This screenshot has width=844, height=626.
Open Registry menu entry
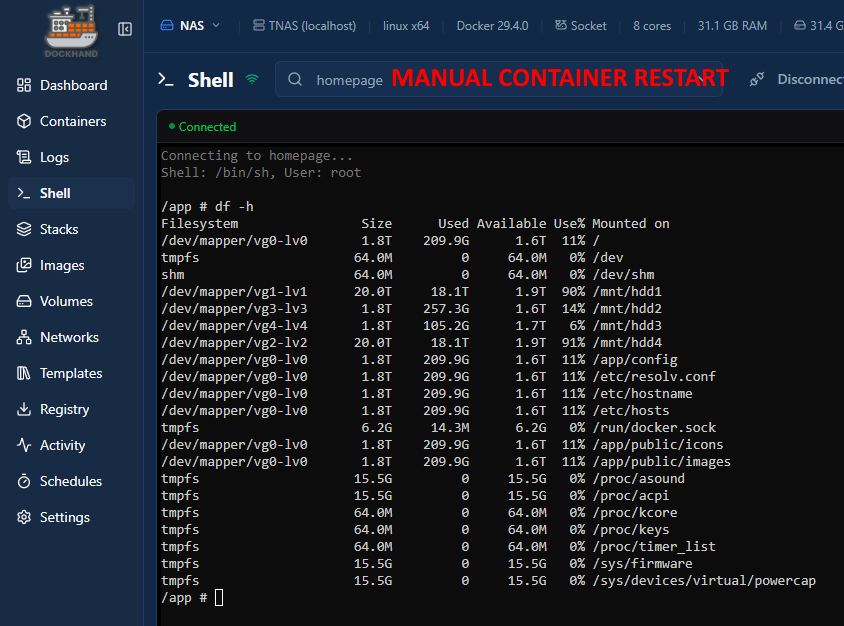[65, 409]
